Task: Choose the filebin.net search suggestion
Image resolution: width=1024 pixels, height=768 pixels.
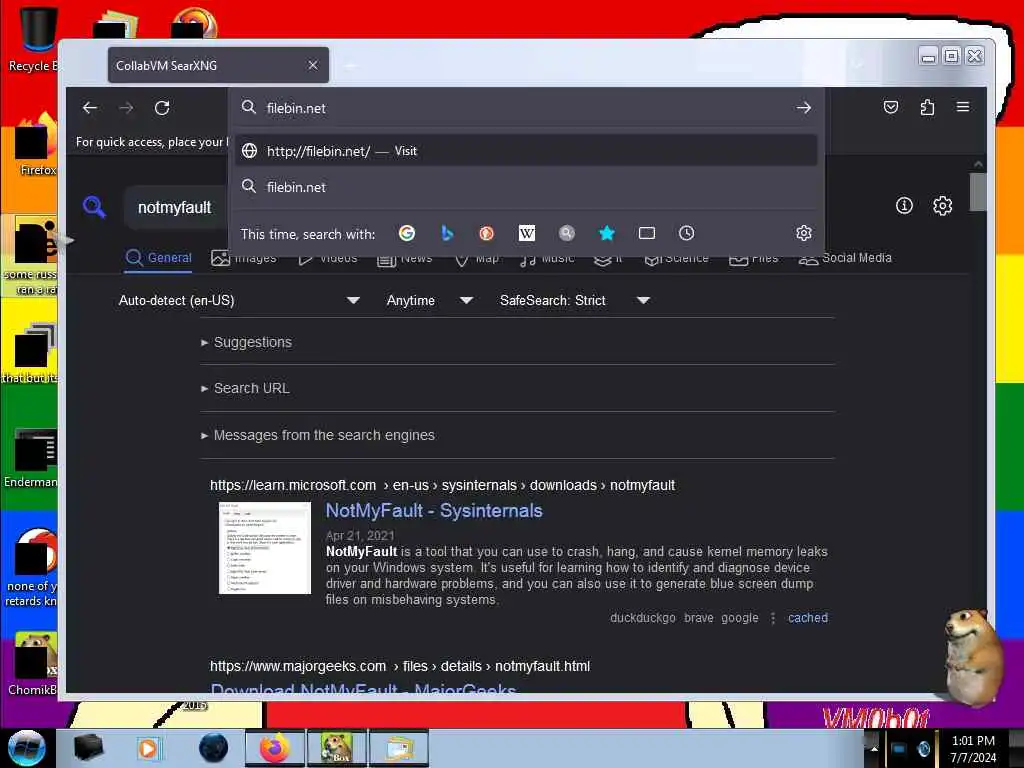Action: (526, 187)
